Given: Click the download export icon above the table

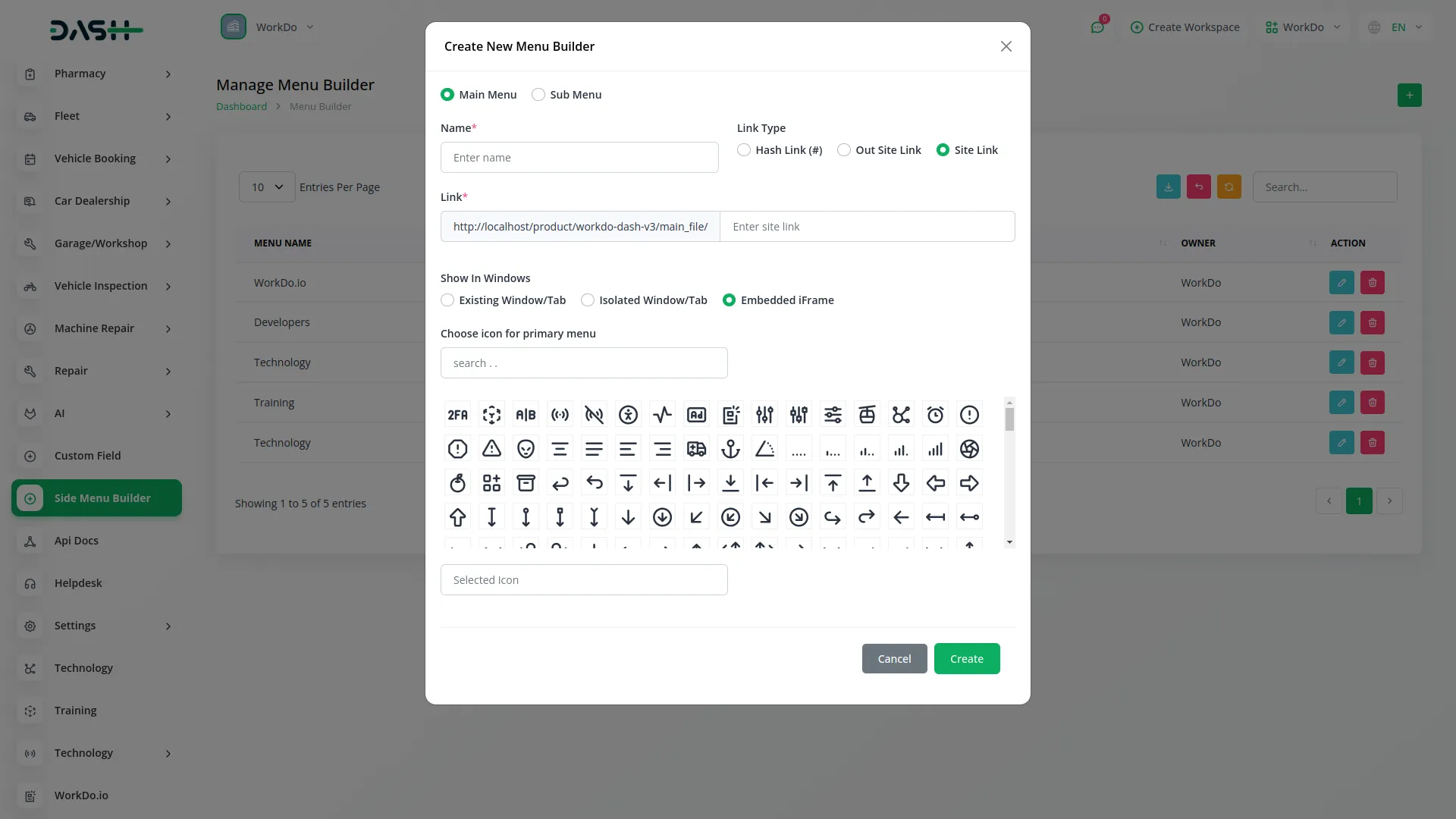Looking at the screenshot, I should [x=1168, y=187].
